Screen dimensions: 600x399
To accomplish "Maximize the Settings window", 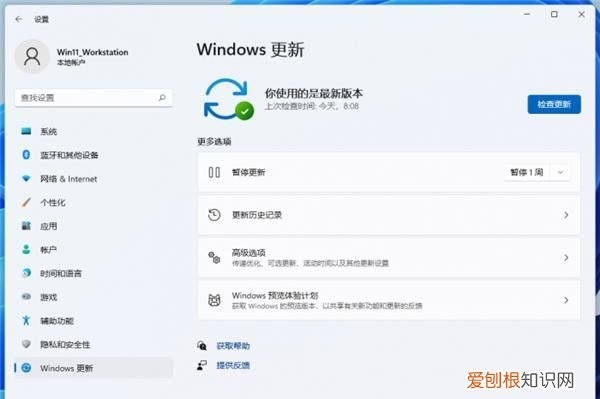I will [554, 14].
